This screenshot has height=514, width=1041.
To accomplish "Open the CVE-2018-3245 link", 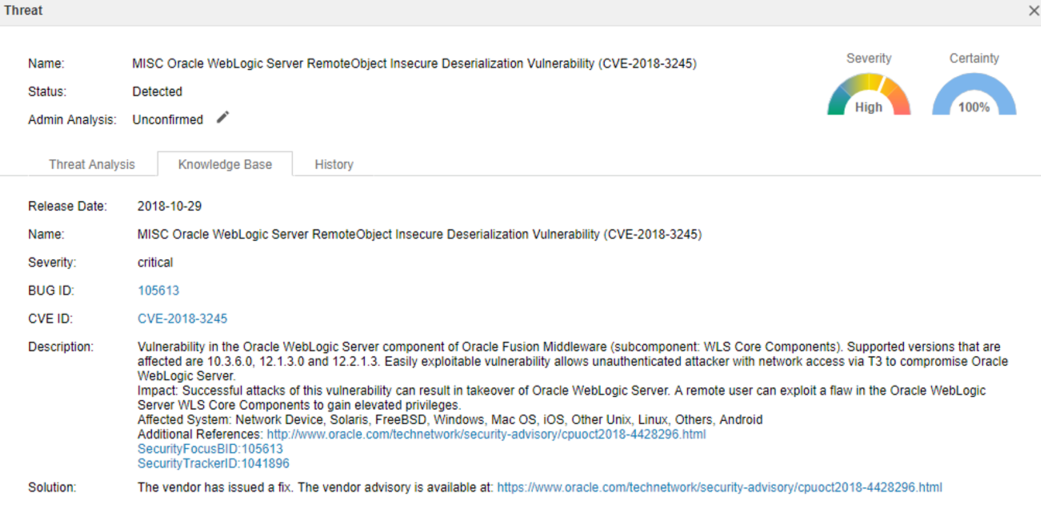I will (183, 319).
